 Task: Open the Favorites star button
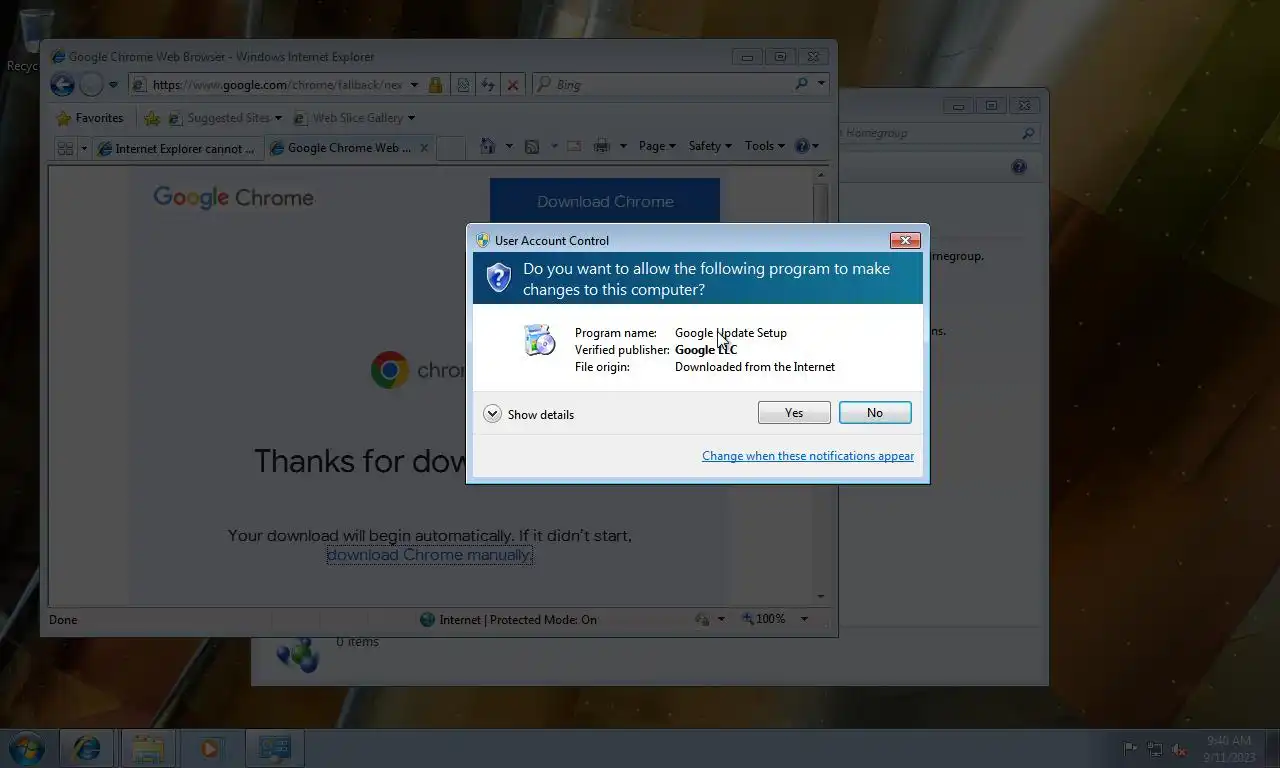[x=90, y=118]
